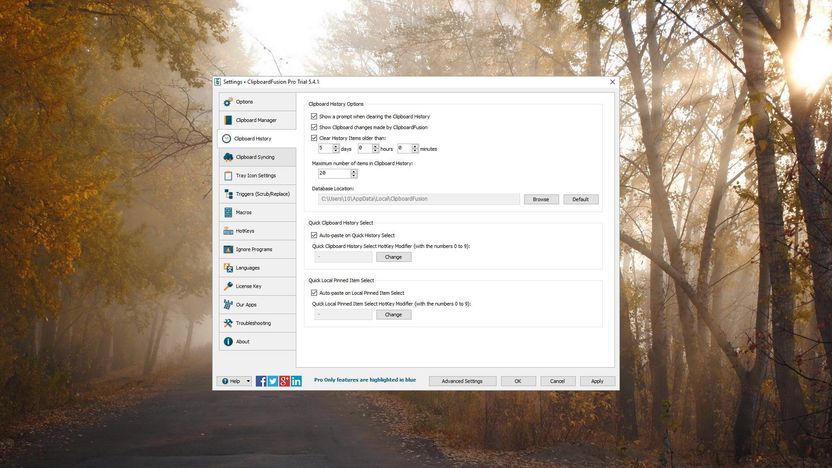Open the LinkedIn icon
Screen dimensions: 832x468
(x=296, y=381)
